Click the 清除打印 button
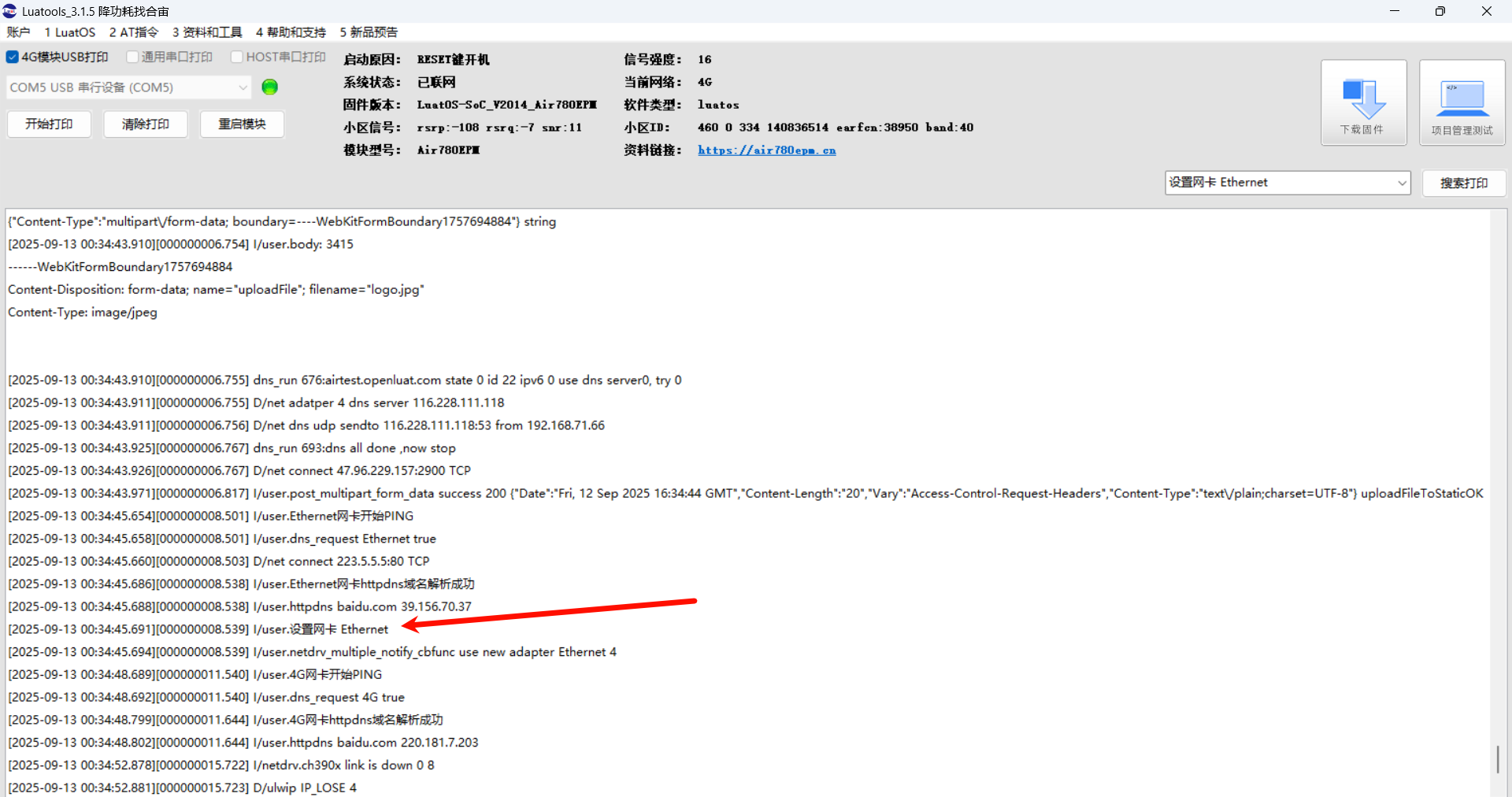 tap(146, 124)
